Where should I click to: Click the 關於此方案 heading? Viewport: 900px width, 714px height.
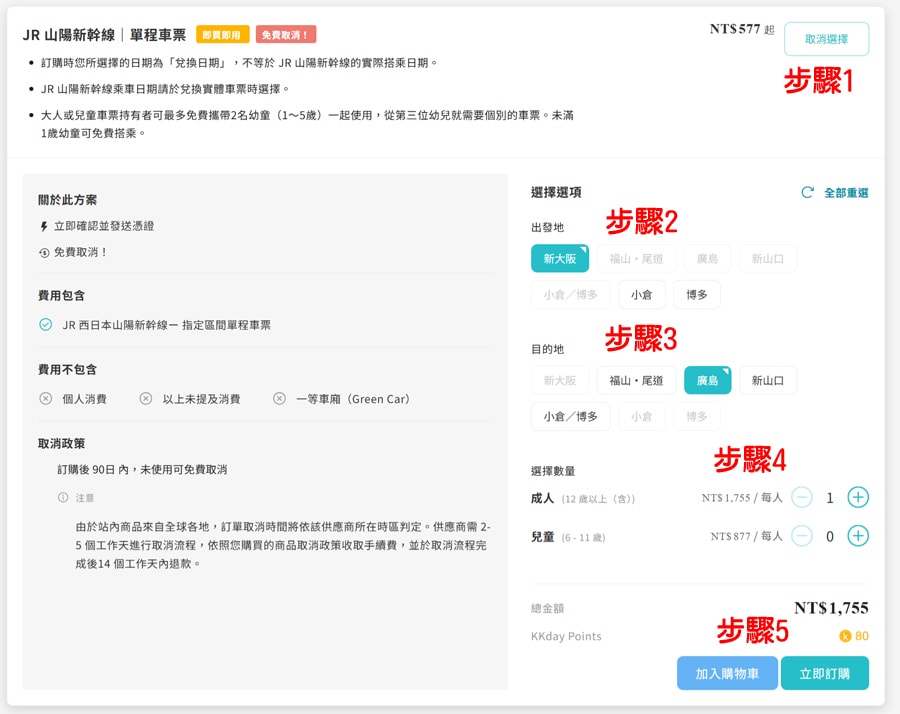67,200
